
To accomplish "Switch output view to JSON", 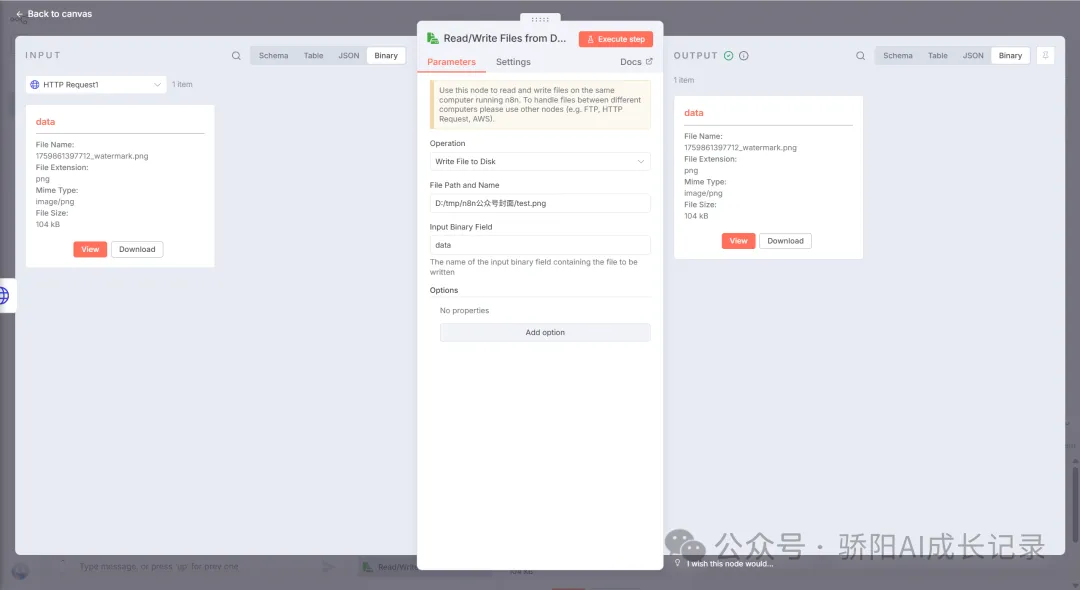I will (x=973, y=56).
